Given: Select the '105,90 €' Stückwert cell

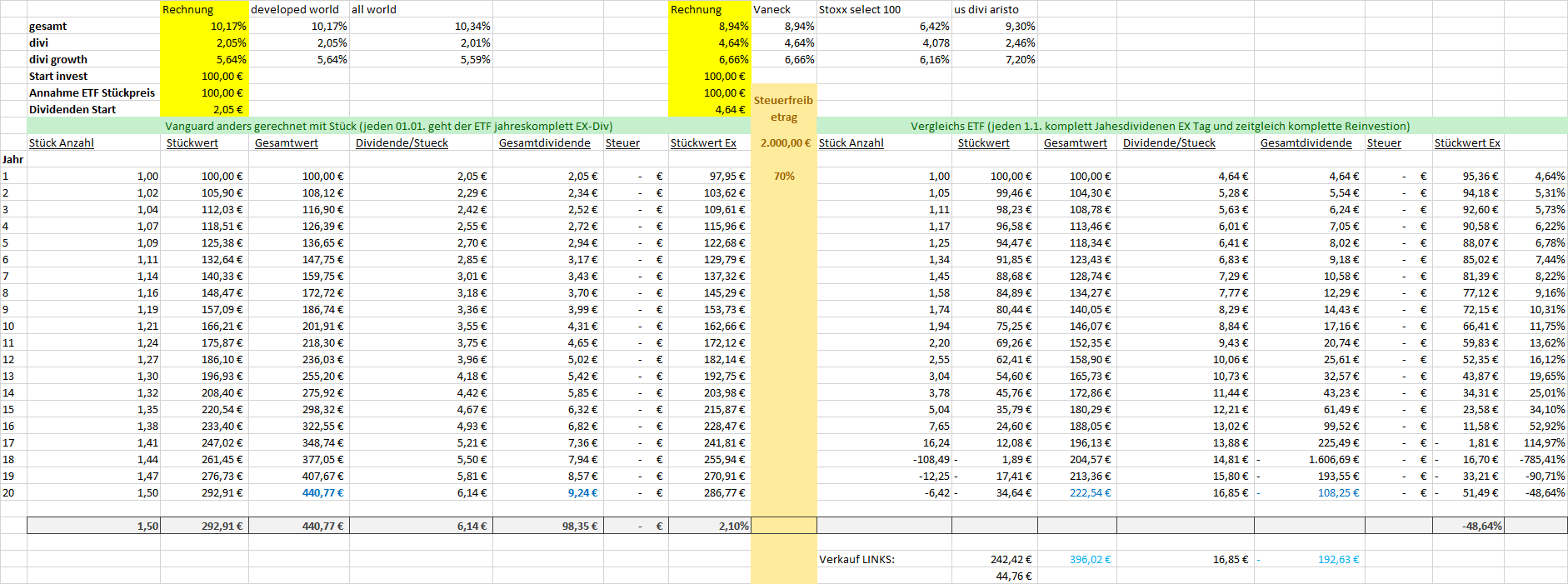Looking at the screenshot, I should [x=204, y=192].
